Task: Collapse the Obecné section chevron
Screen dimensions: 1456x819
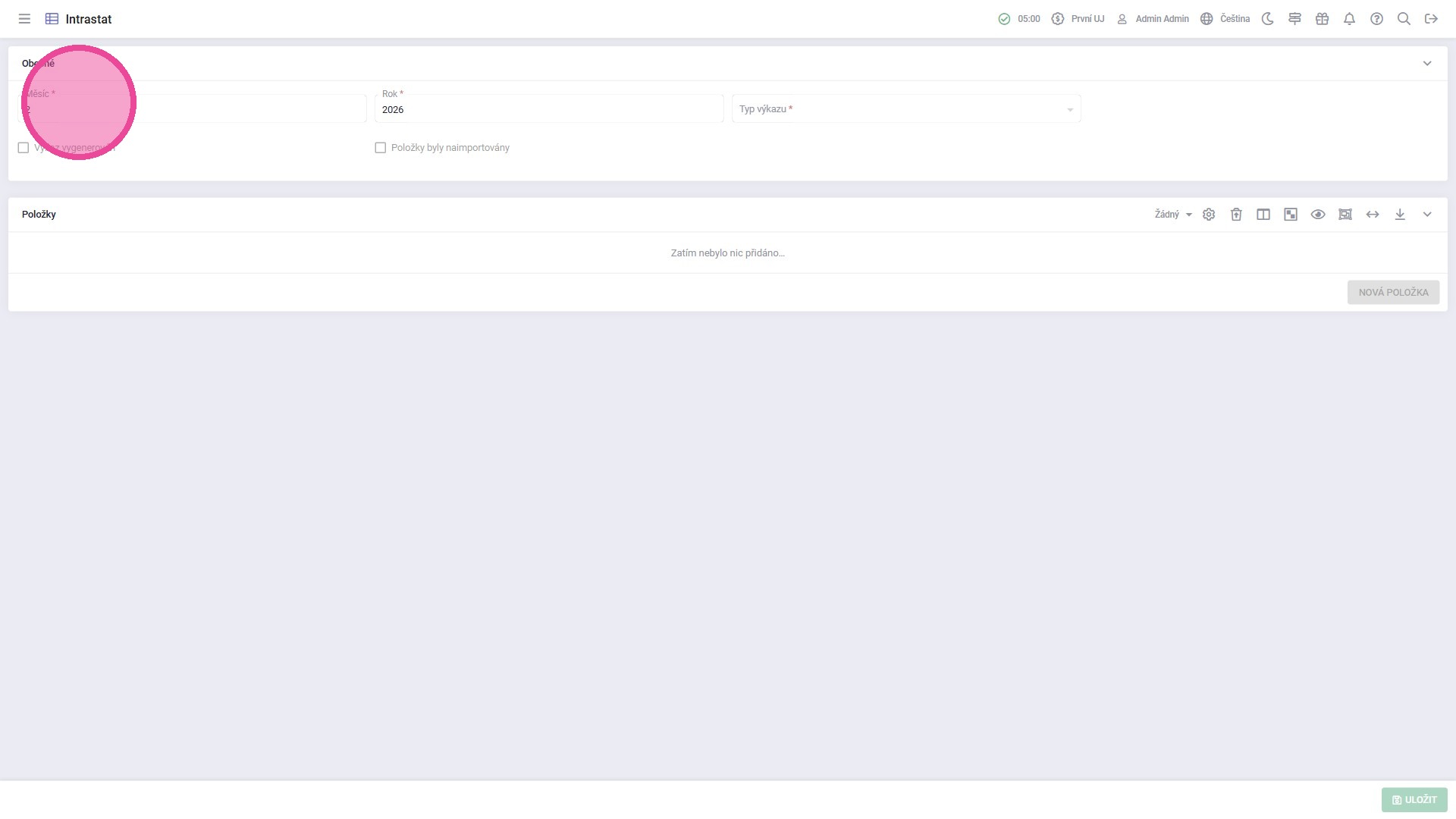Action: tap(1427, 64)
